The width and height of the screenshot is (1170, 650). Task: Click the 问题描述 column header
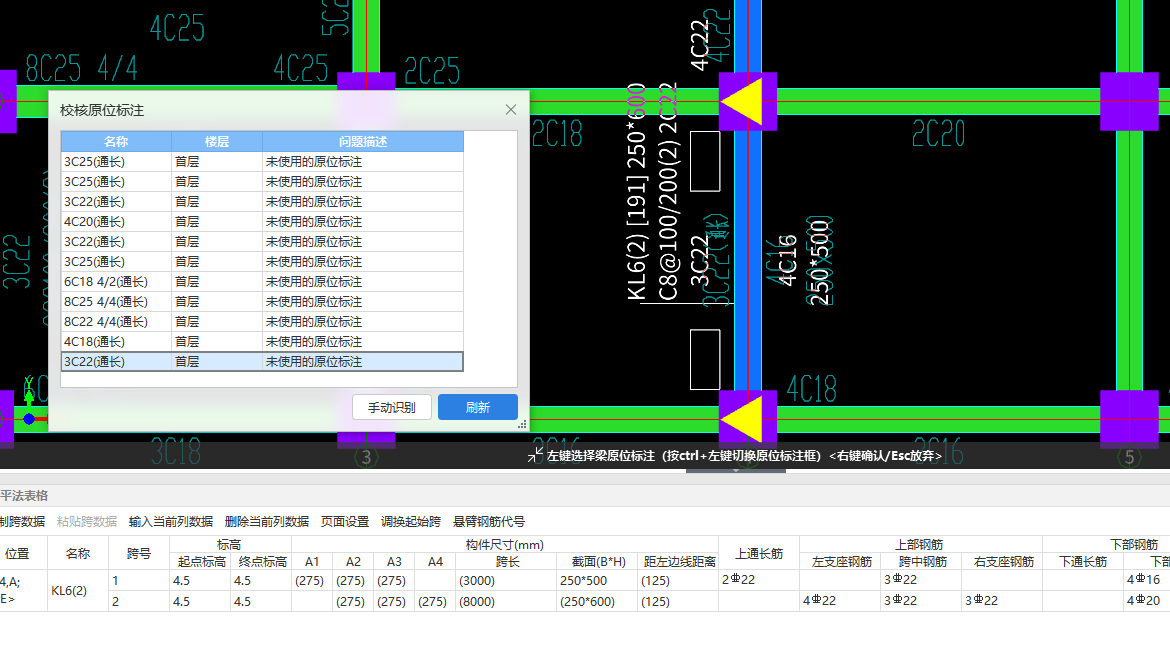363,141
